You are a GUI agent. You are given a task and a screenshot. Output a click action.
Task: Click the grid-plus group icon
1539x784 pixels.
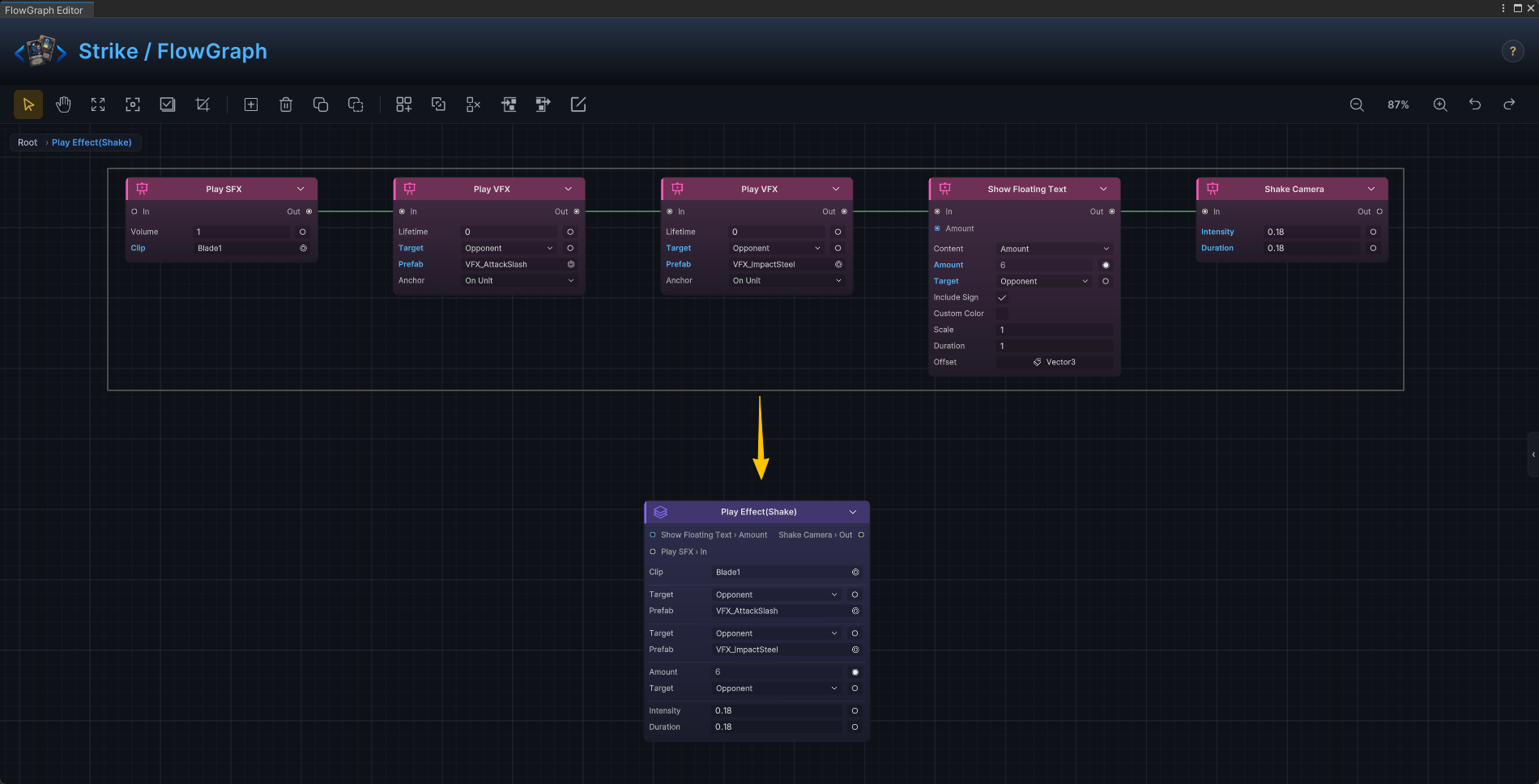click(x=403, y=104)
